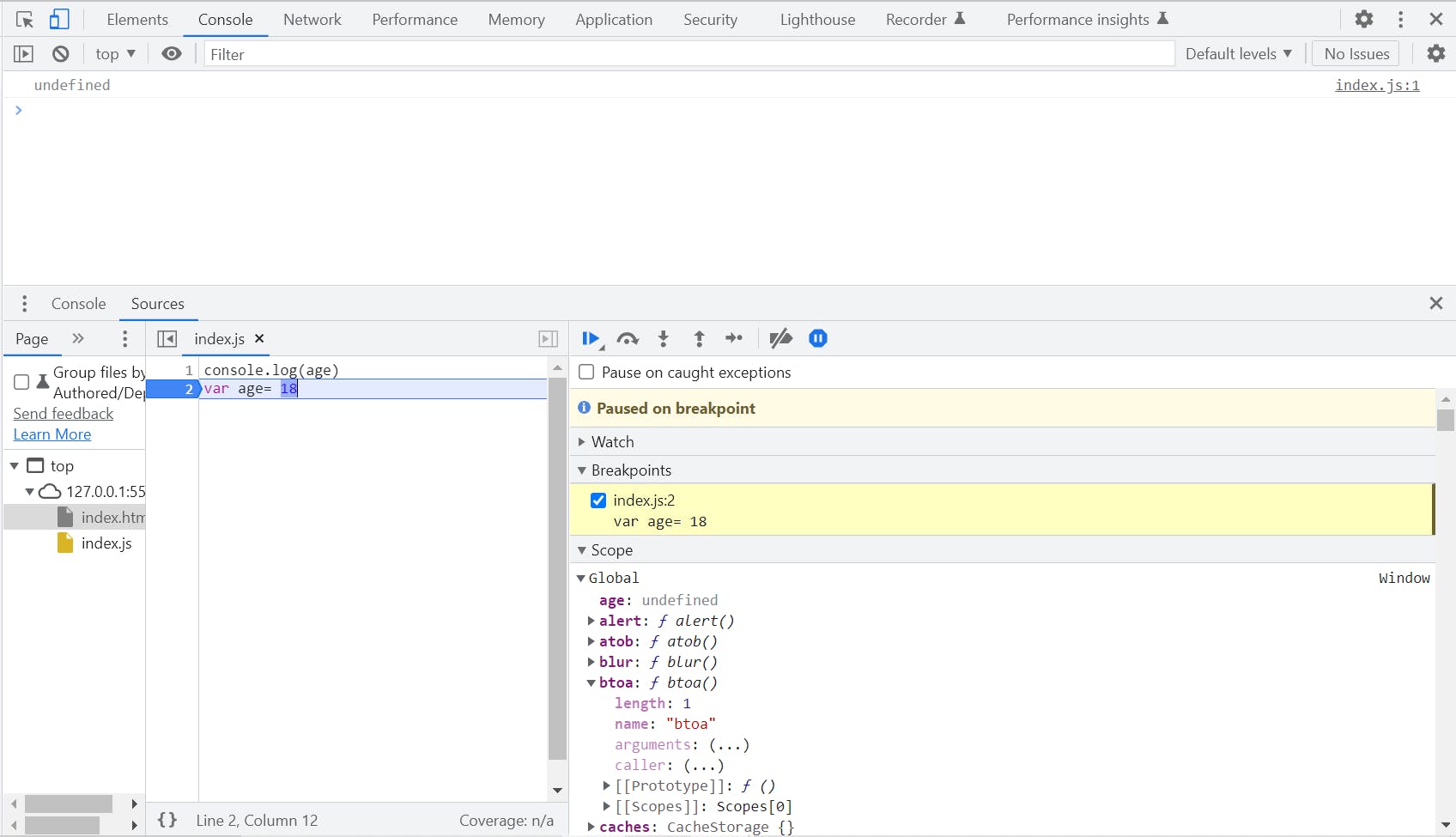Click the No Issues button
The height and width of the screenshot is (837, 1456).
pos(1356,53)
